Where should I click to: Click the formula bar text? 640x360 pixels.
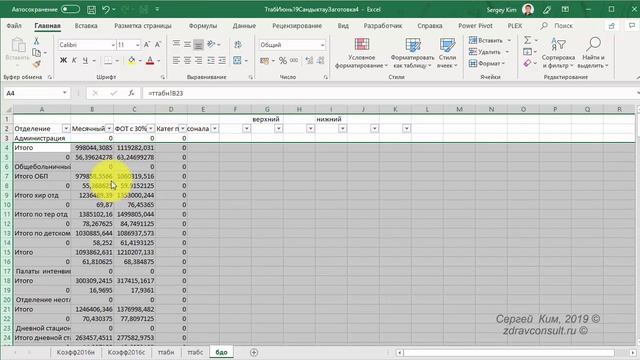166,93
